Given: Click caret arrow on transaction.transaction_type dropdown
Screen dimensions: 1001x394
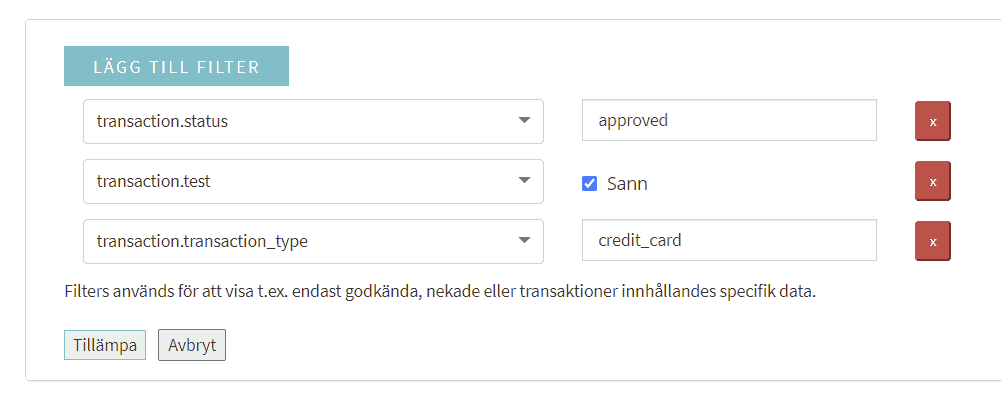Looking at the screenshot, I should 524,241.
